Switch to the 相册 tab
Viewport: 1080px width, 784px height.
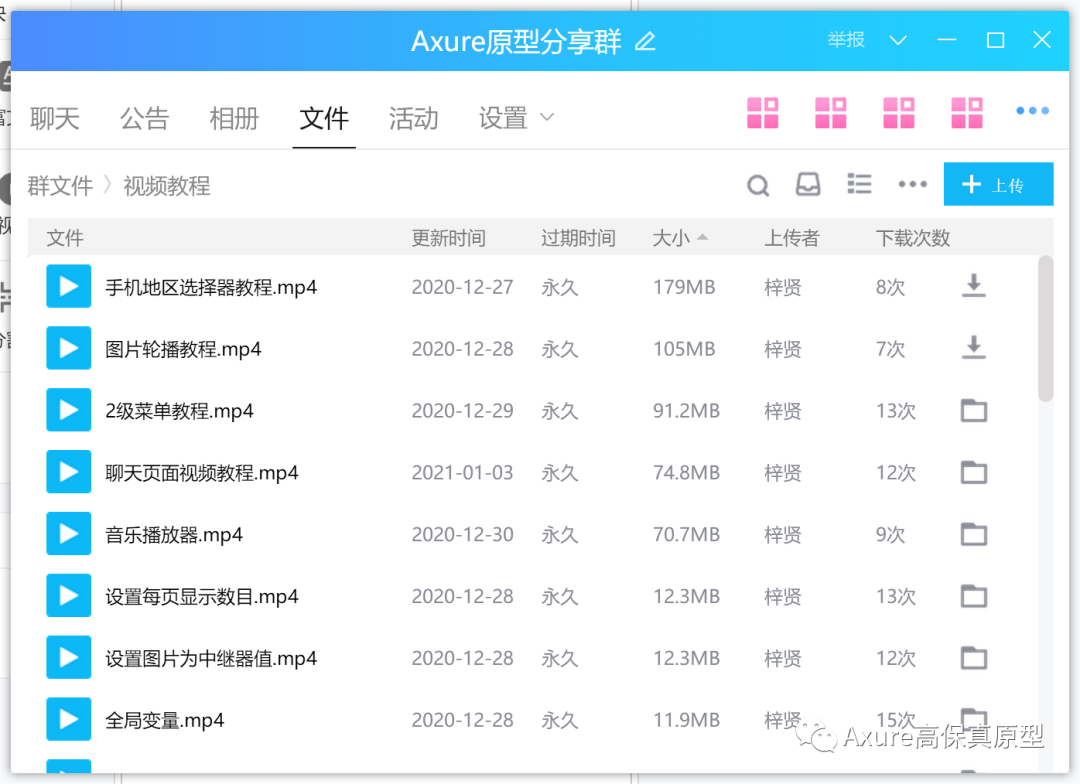pos(233,118)
